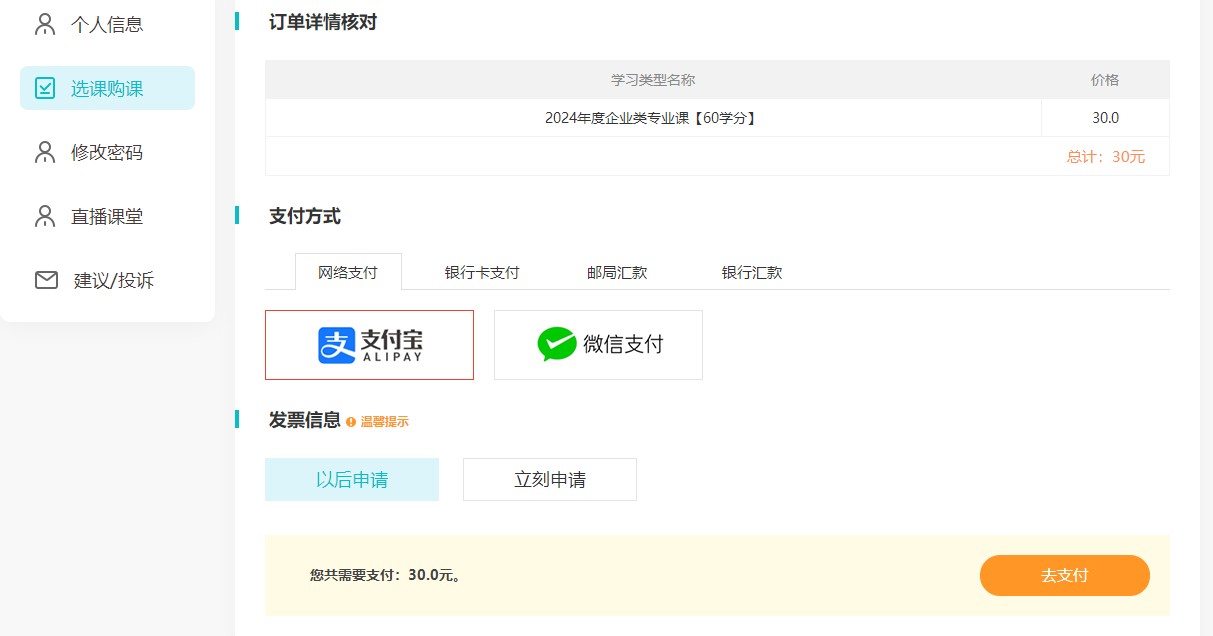The width and height of the screenshot is (1213, 636).
Task: Open the 邮局汇款 payment tab
Action: click(x=616, y=271)
